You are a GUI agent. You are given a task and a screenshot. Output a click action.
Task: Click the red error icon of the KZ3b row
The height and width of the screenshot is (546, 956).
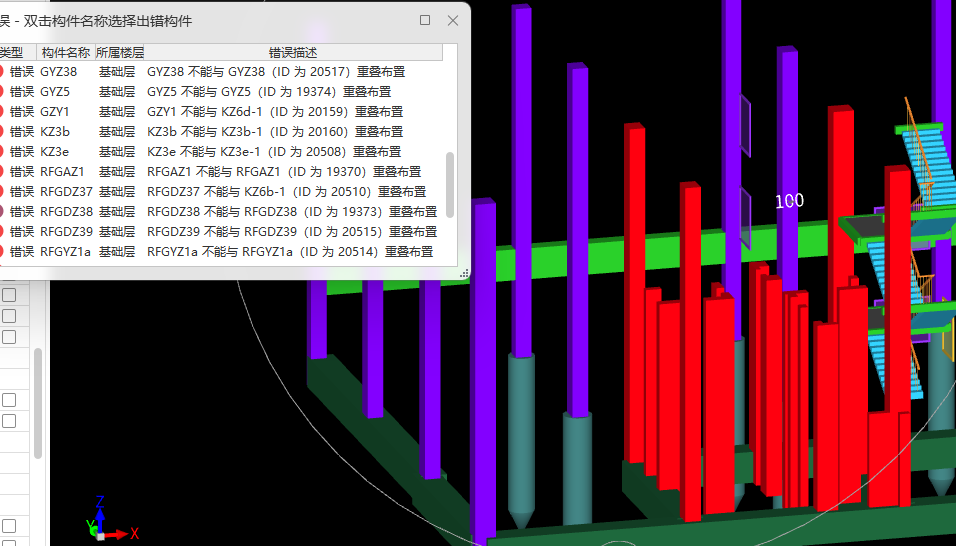coord(1,132)
